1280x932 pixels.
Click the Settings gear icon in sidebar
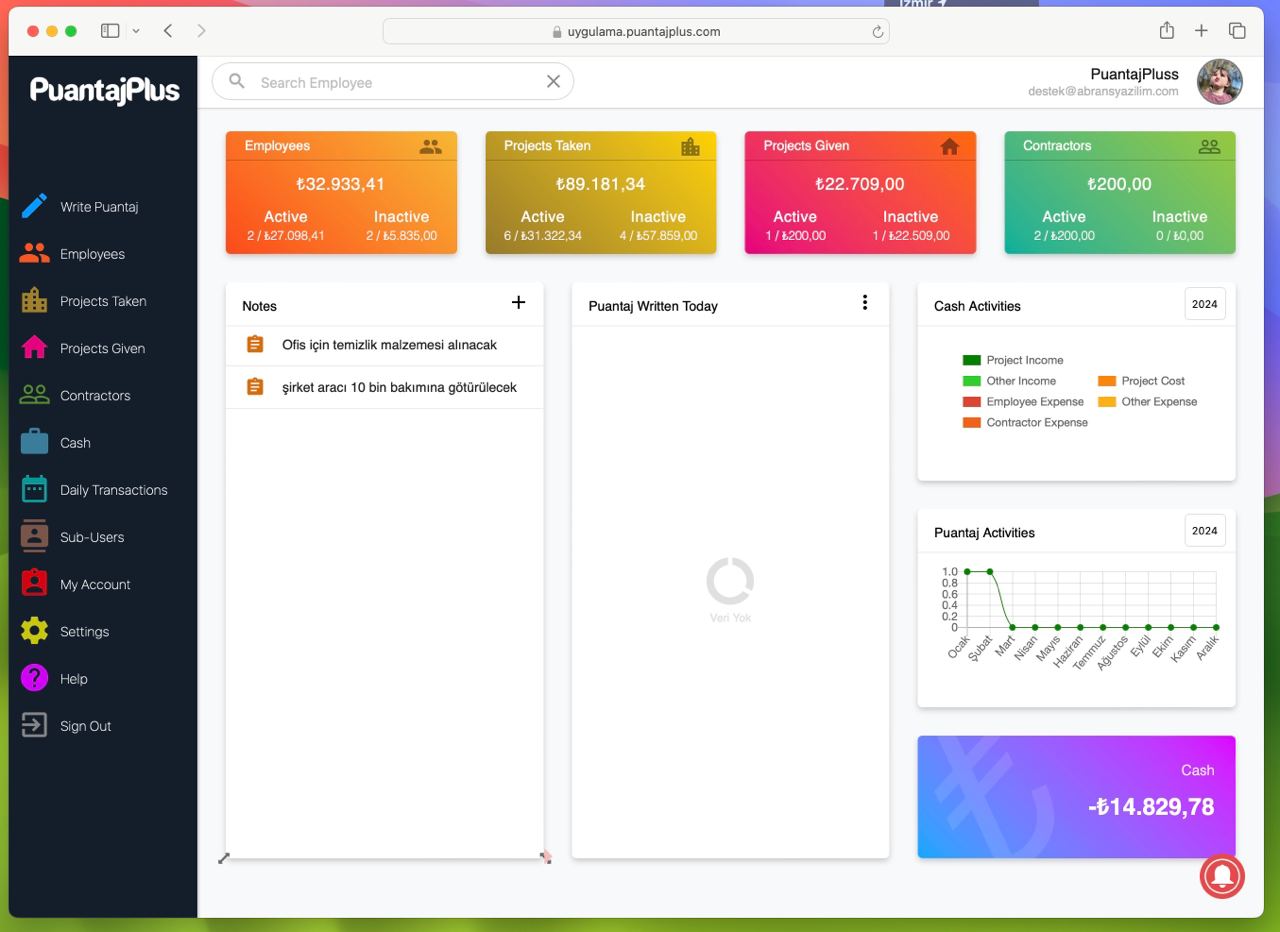(34, 631)
